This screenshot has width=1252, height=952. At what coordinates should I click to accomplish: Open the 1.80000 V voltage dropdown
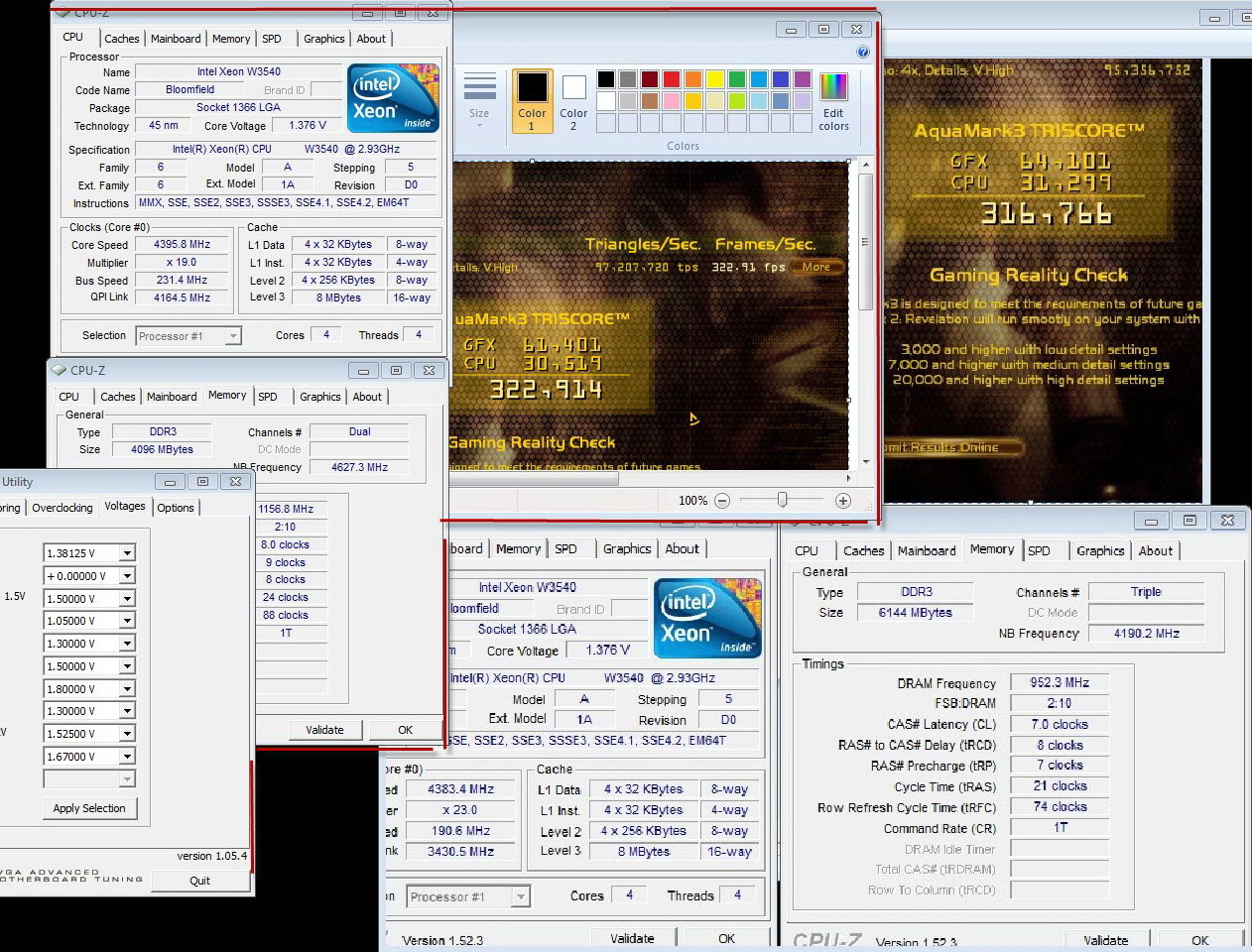127,689
